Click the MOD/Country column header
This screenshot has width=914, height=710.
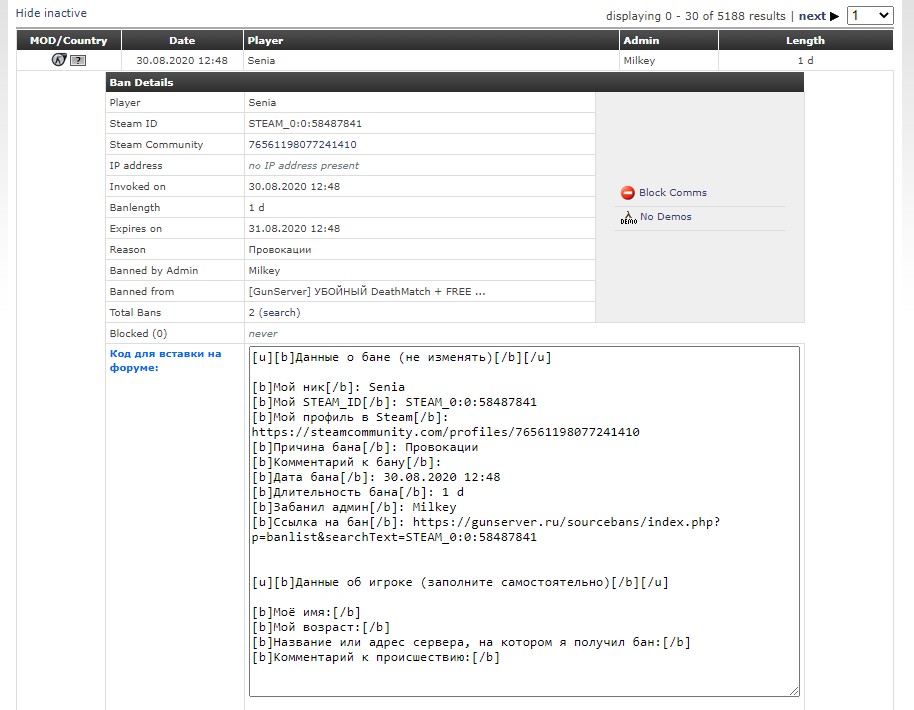click(68, 41)
